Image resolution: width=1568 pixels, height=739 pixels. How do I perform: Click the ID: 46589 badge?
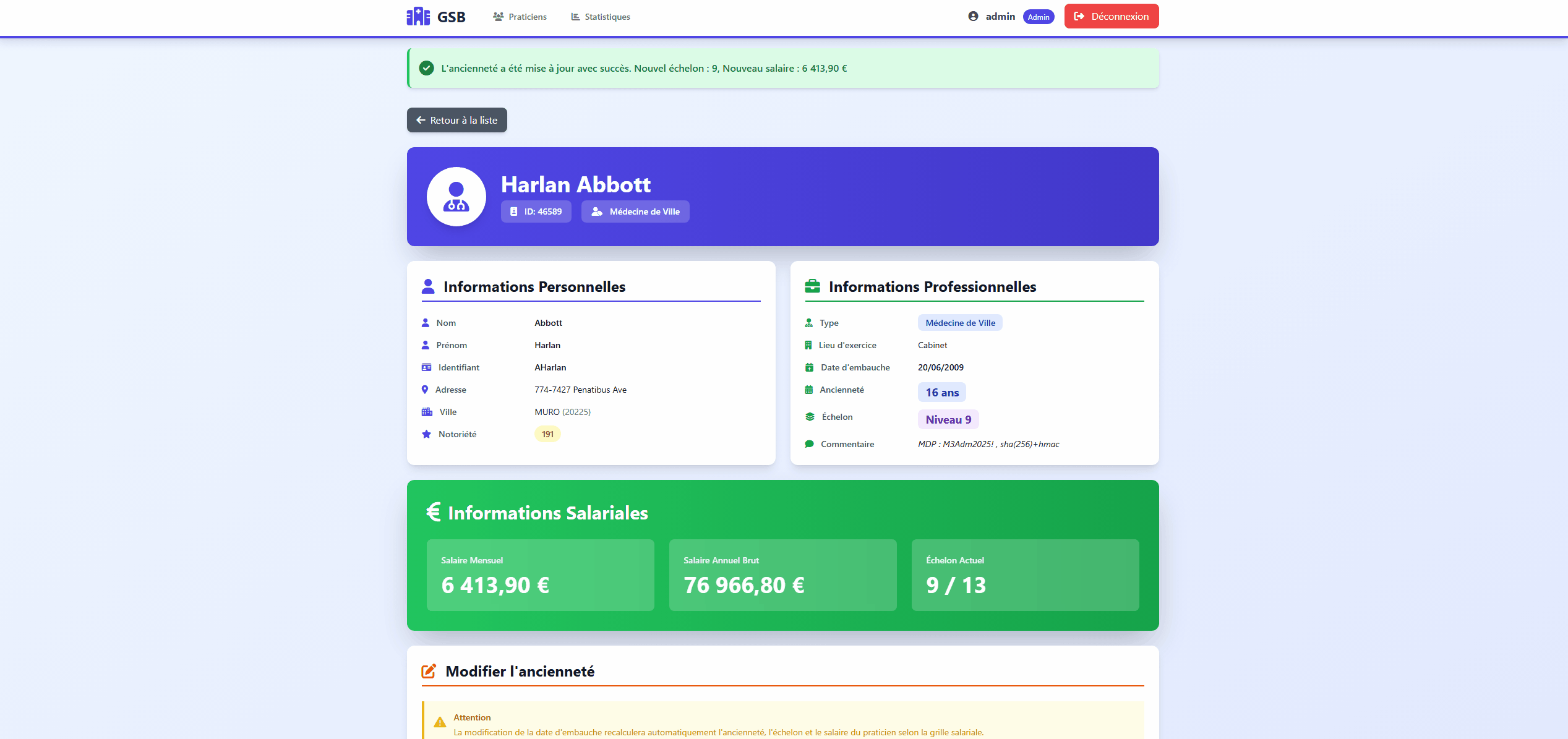[536, 211]
